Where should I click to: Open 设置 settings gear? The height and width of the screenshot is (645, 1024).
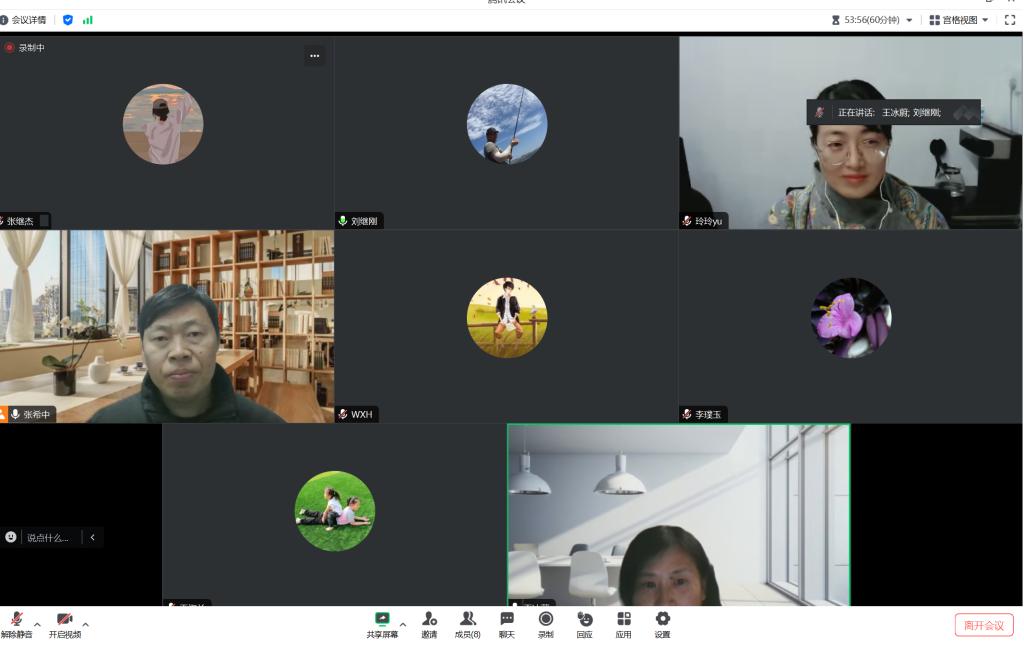662,625
